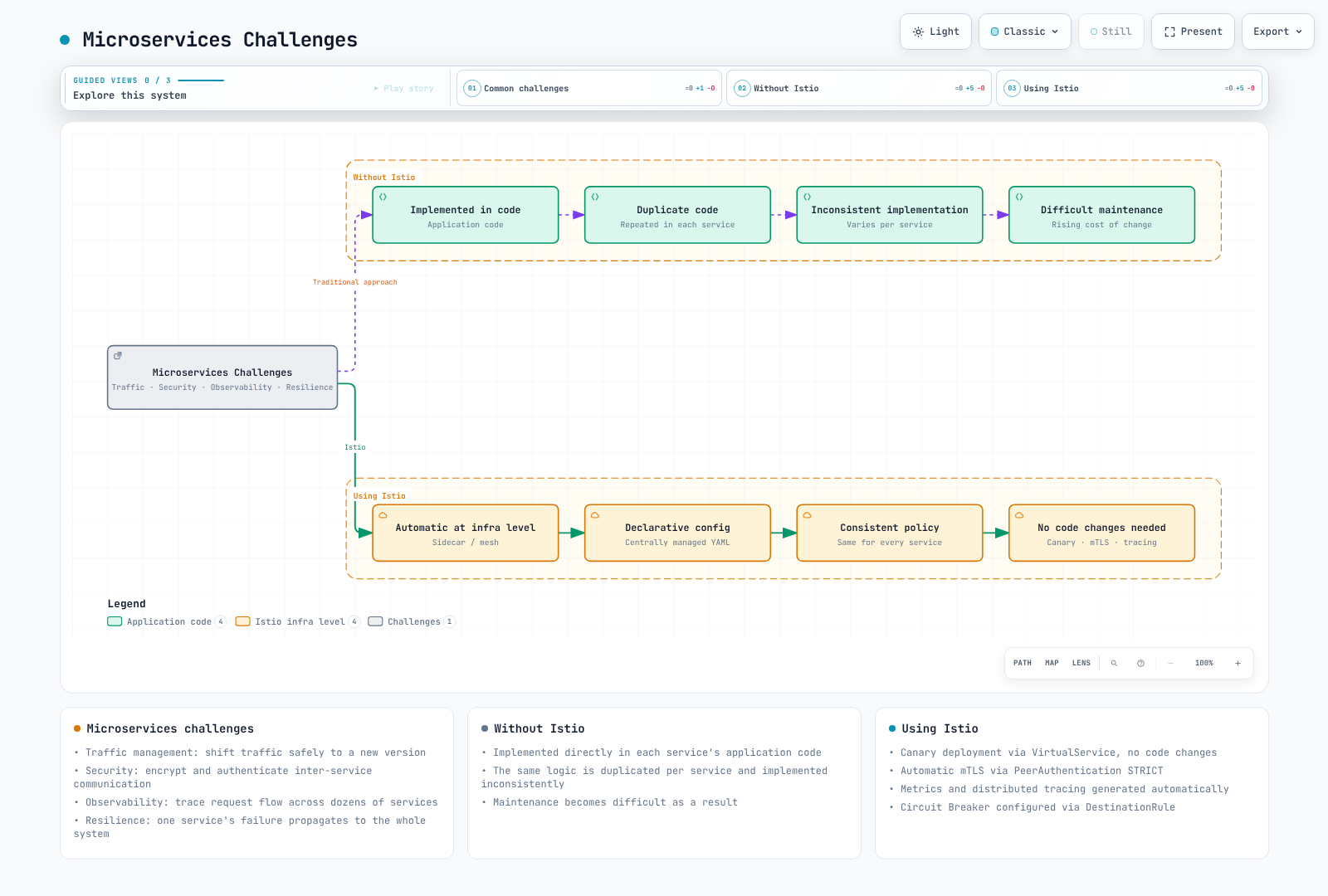Click Using Istio group label
1328x896 pixels.
click(x=379, y=496)
